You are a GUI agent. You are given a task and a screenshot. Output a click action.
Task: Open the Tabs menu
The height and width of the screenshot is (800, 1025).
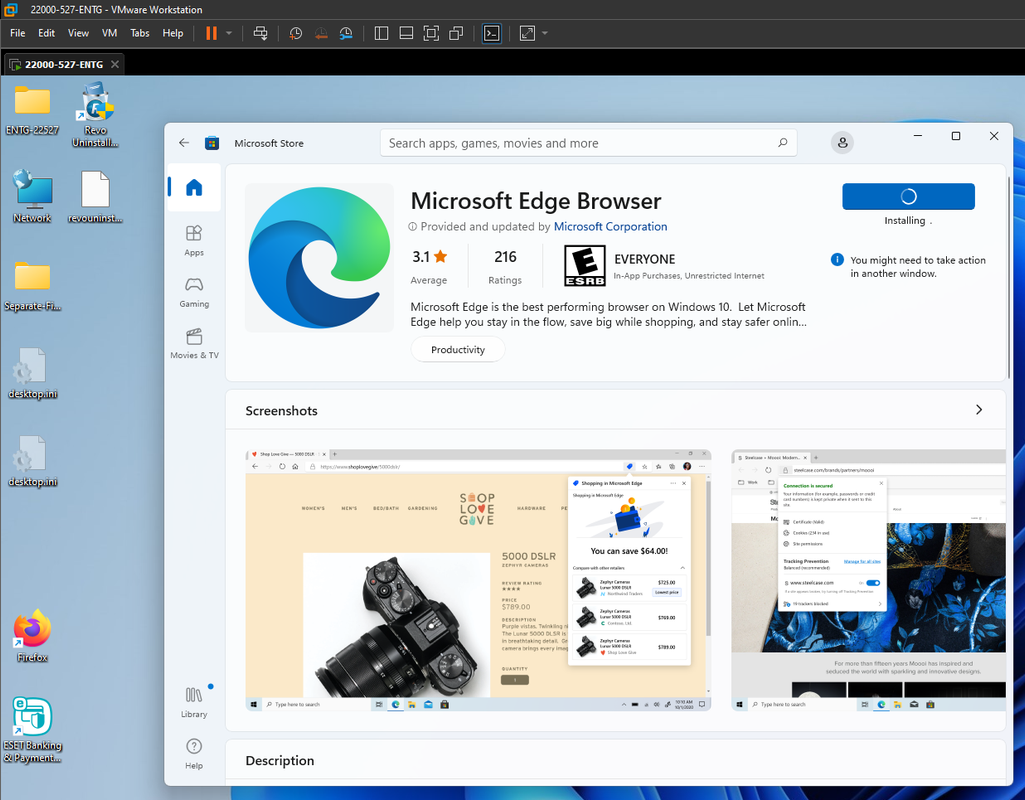pos(140,33)
